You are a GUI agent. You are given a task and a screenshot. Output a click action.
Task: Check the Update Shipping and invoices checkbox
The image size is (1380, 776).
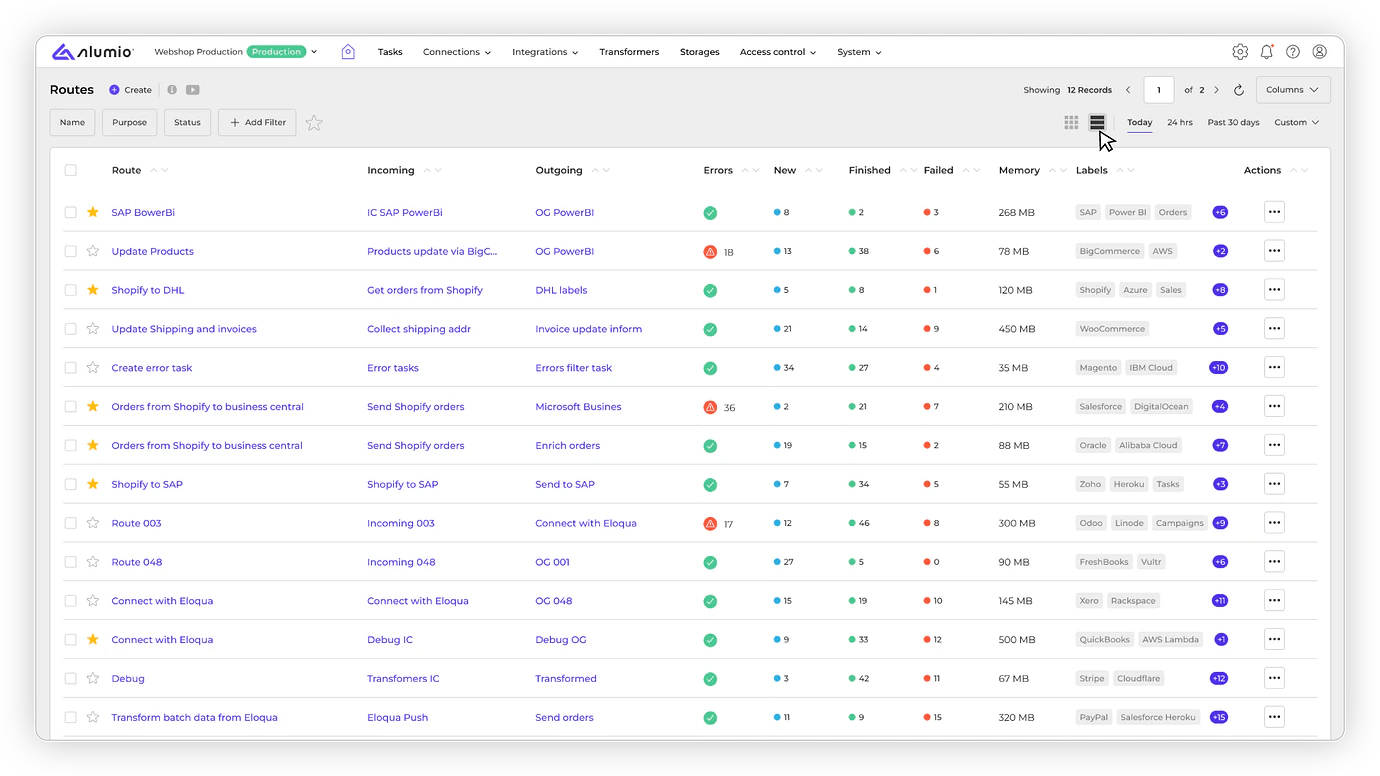pos(70,329)
